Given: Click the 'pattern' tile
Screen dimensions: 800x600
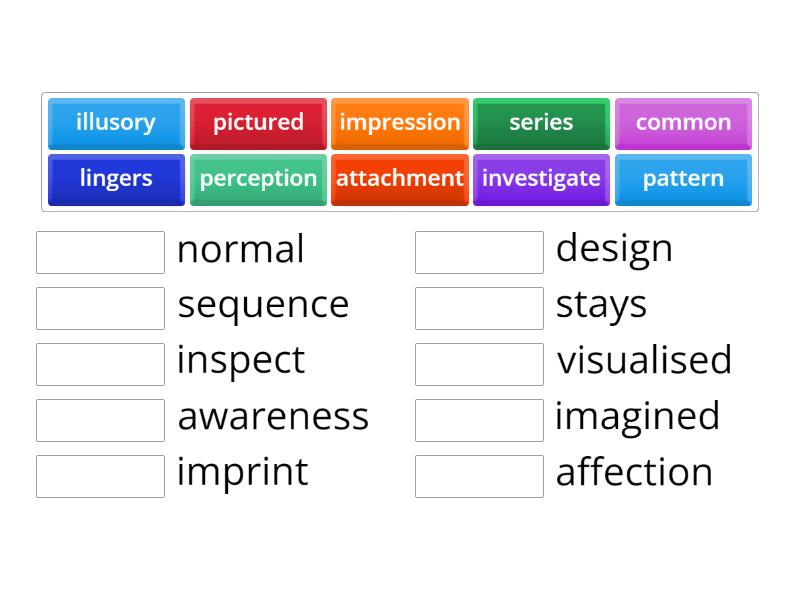Looking at the screenshot, I should pyautogui.click(x=683, y=179).
